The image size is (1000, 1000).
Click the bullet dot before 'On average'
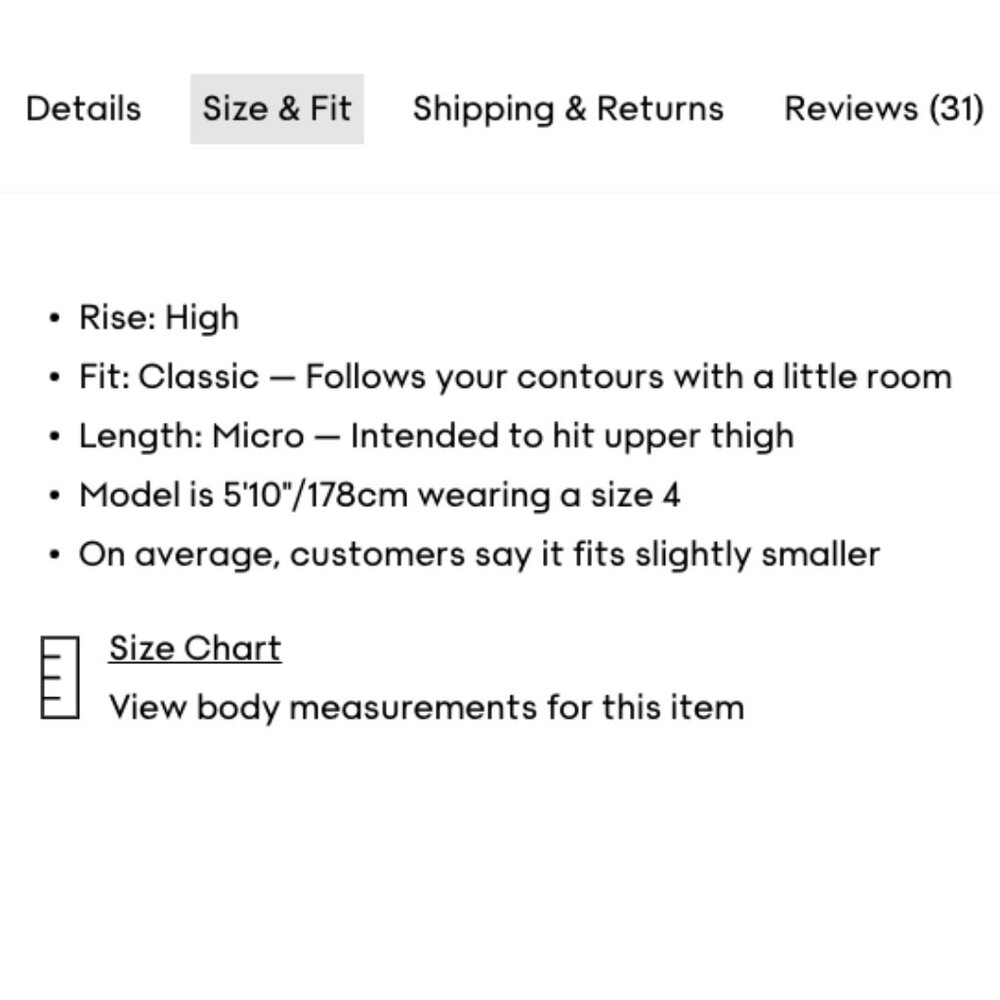55,555
